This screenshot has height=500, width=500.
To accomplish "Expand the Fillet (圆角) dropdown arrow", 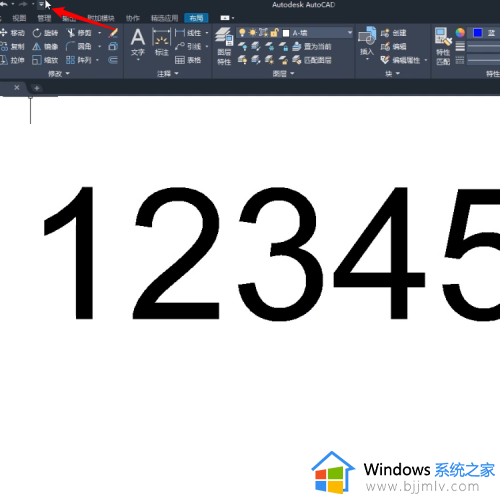I will [99, 46].
